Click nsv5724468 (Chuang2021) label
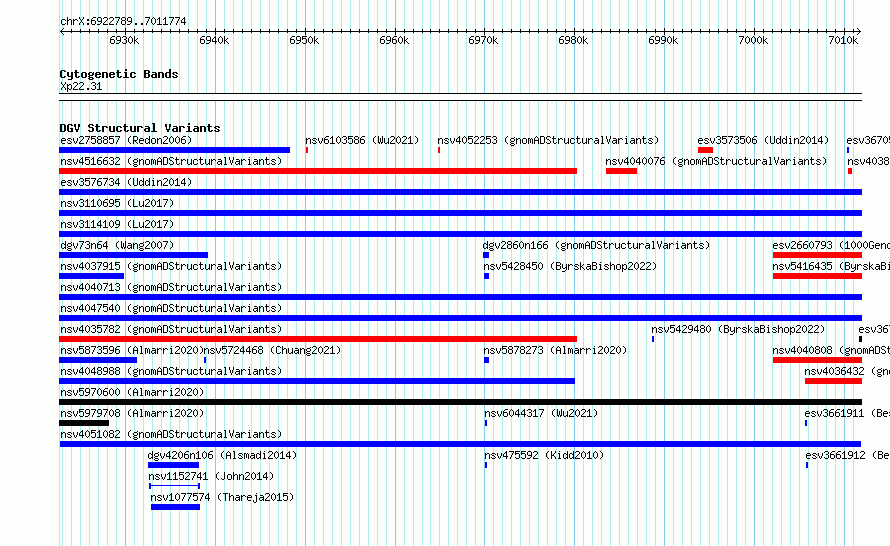The width and height of the screenshot is (890, 546). [272, 350]
